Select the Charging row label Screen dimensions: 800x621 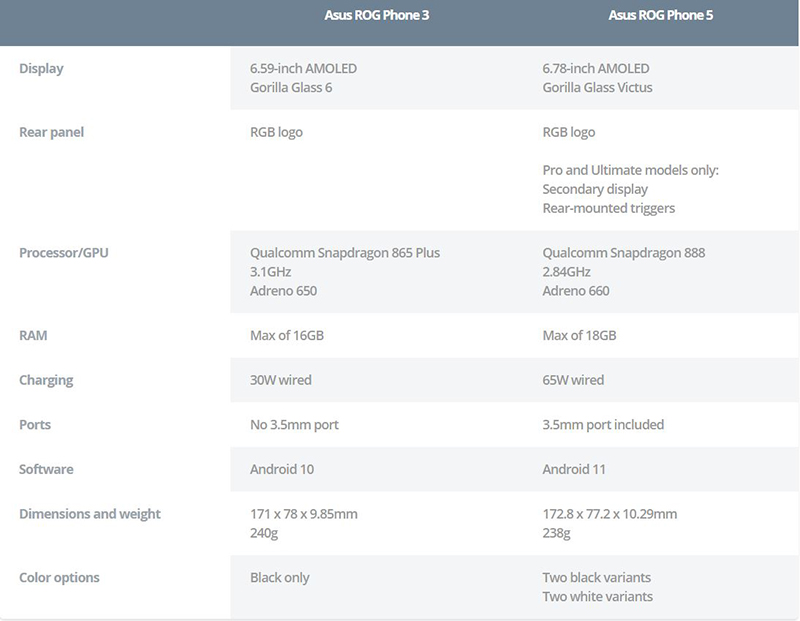[46, 380]
